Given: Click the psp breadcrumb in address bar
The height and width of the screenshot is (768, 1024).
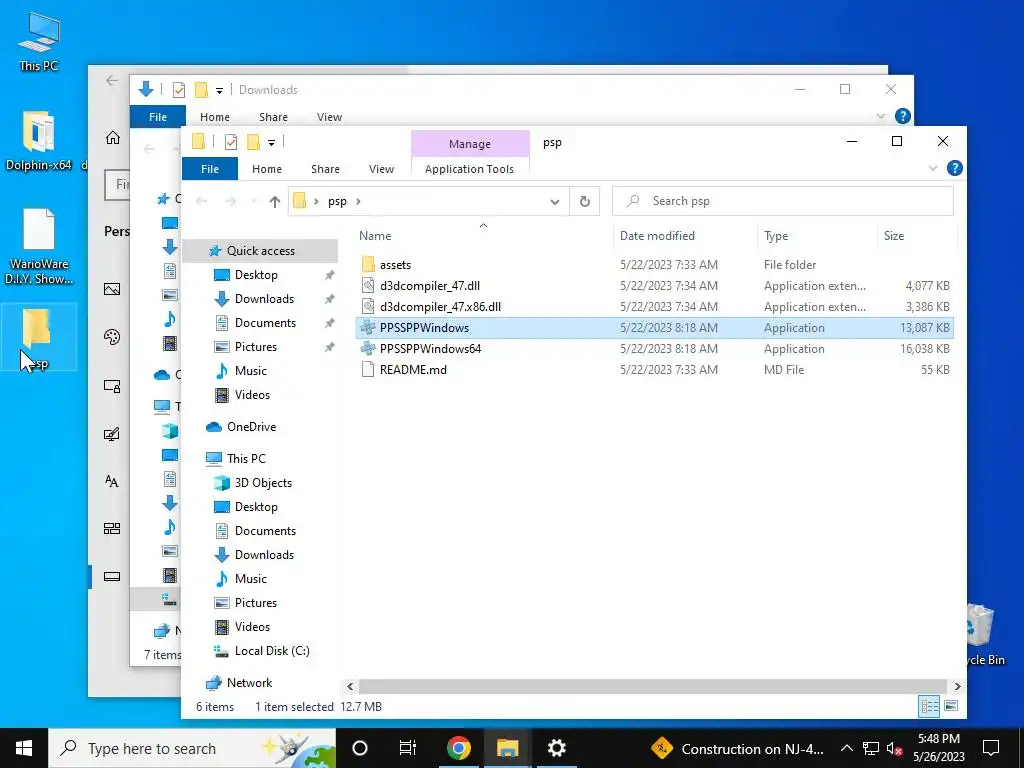Looking at the screenshot, I should pyautogui.click(x=337, y=202).
